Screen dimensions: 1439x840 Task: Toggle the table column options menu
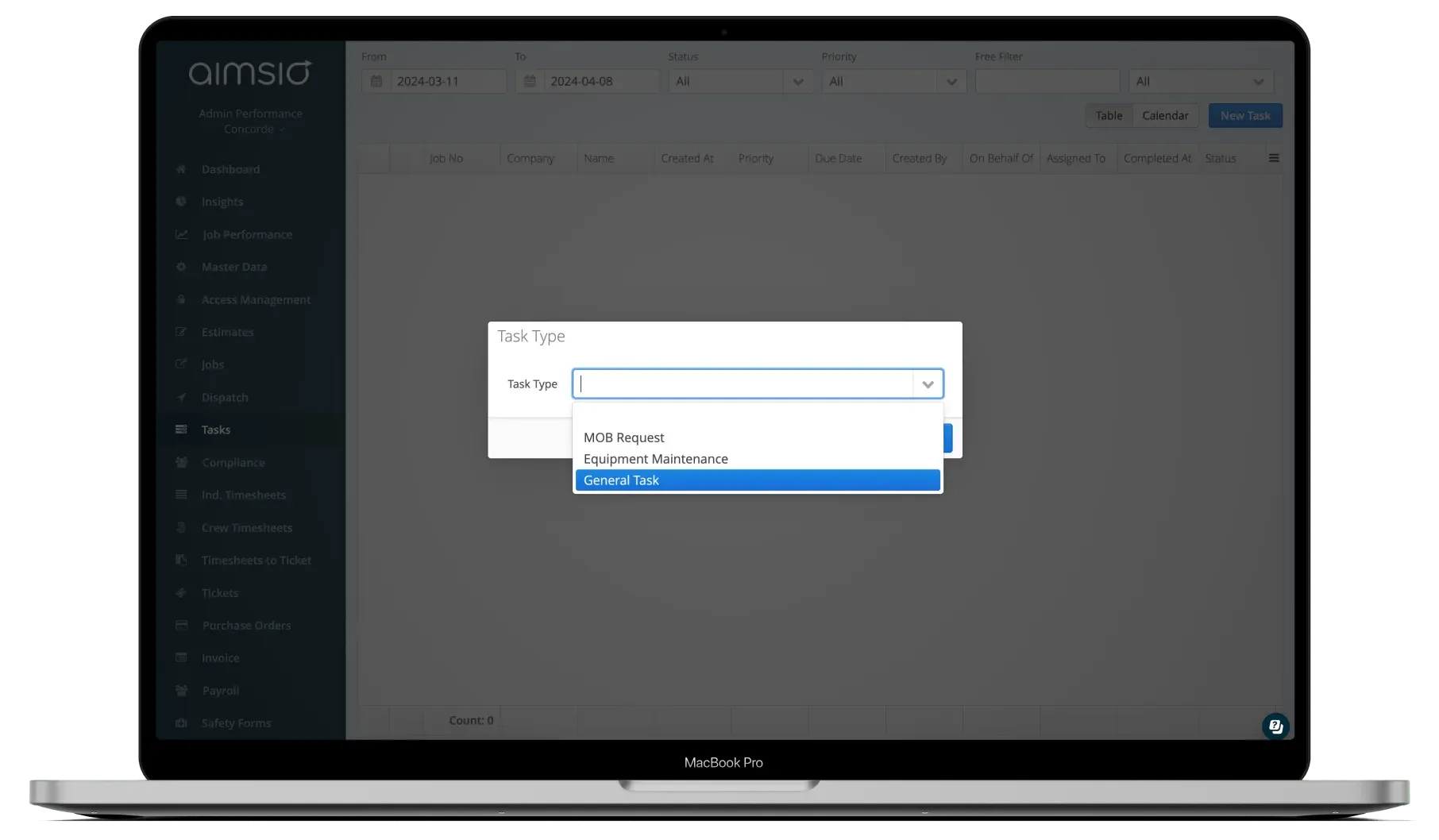1273,157
